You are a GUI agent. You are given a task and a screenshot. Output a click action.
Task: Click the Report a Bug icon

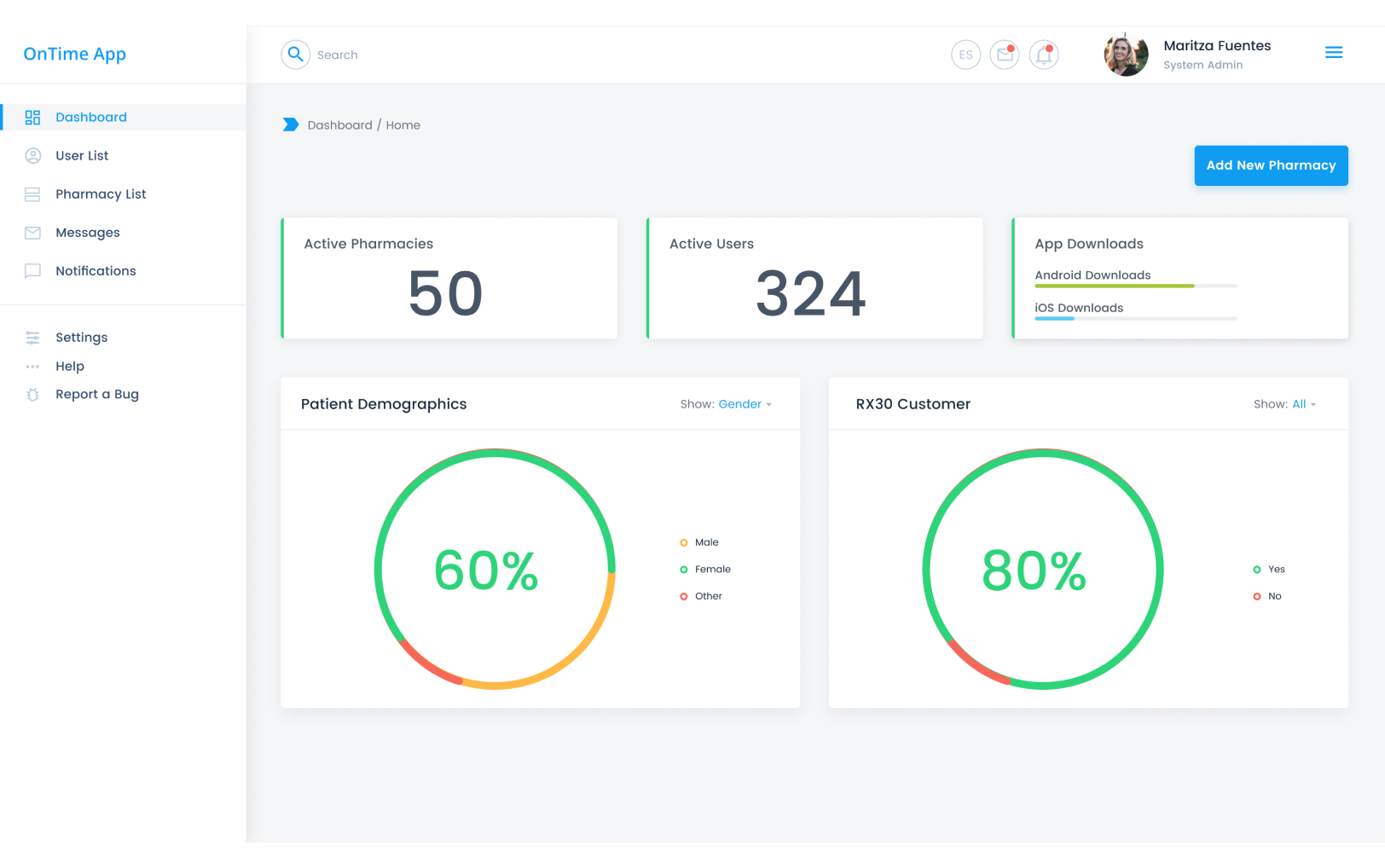(x=32, y=395)
